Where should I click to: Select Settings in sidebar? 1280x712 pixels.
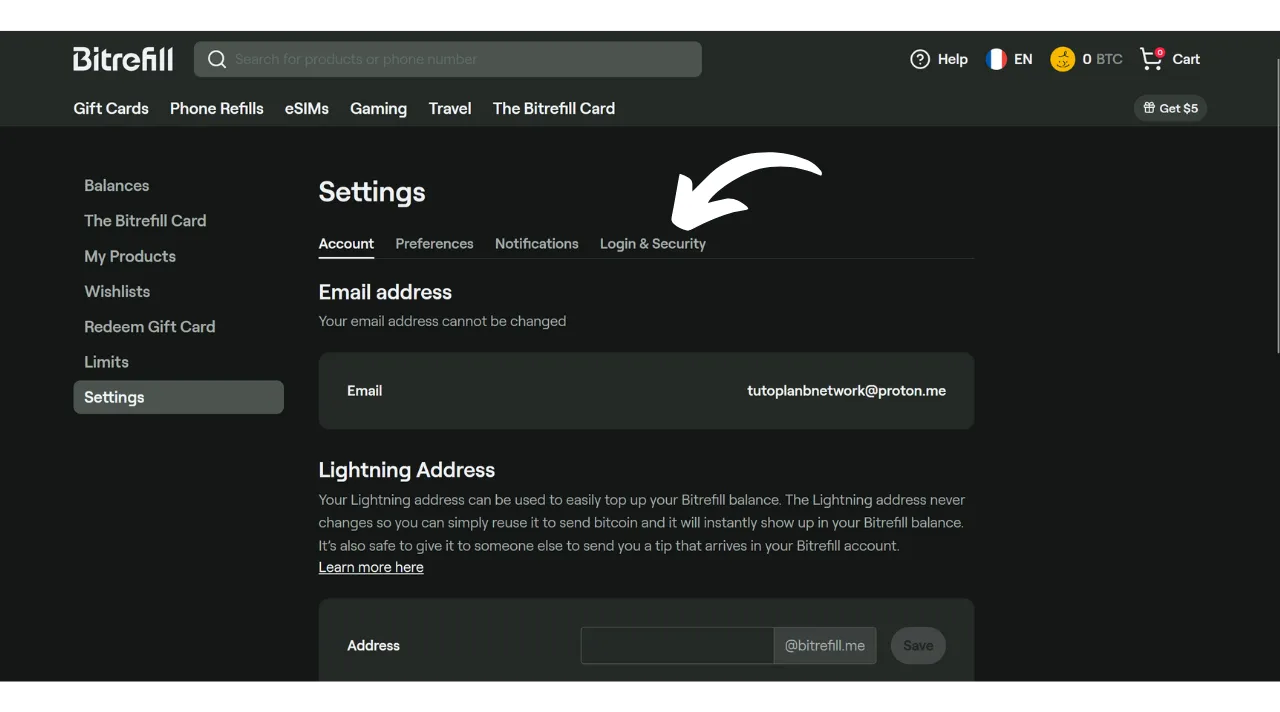coord(179,397)
